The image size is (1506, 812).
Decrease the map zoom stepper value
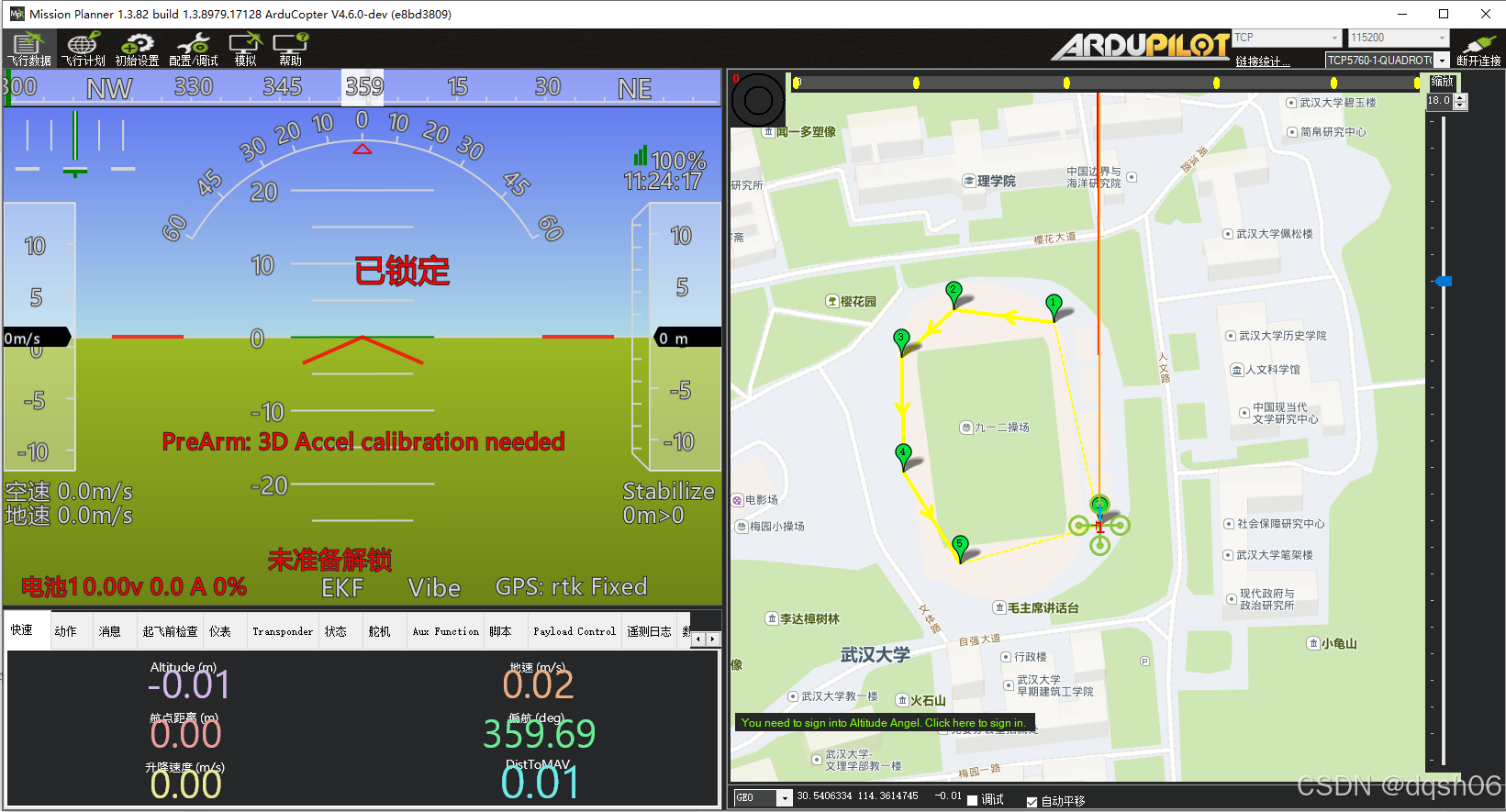(1461, 106)
